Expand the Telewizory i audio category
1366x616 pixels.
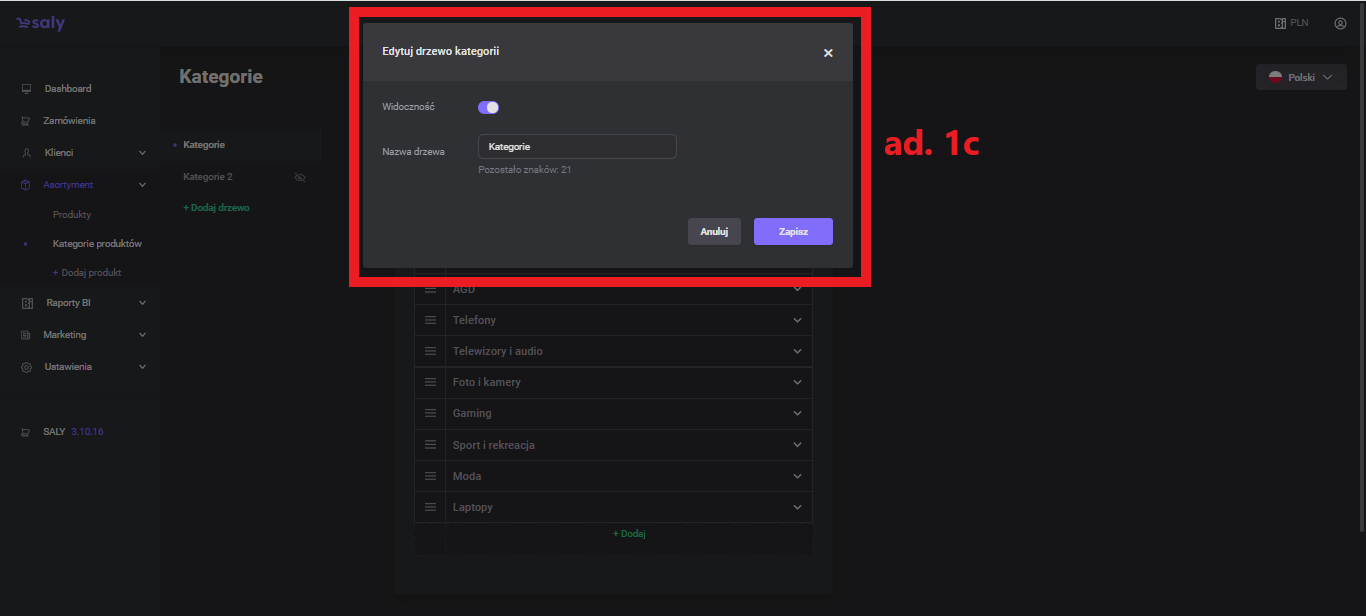click(797, 351)
